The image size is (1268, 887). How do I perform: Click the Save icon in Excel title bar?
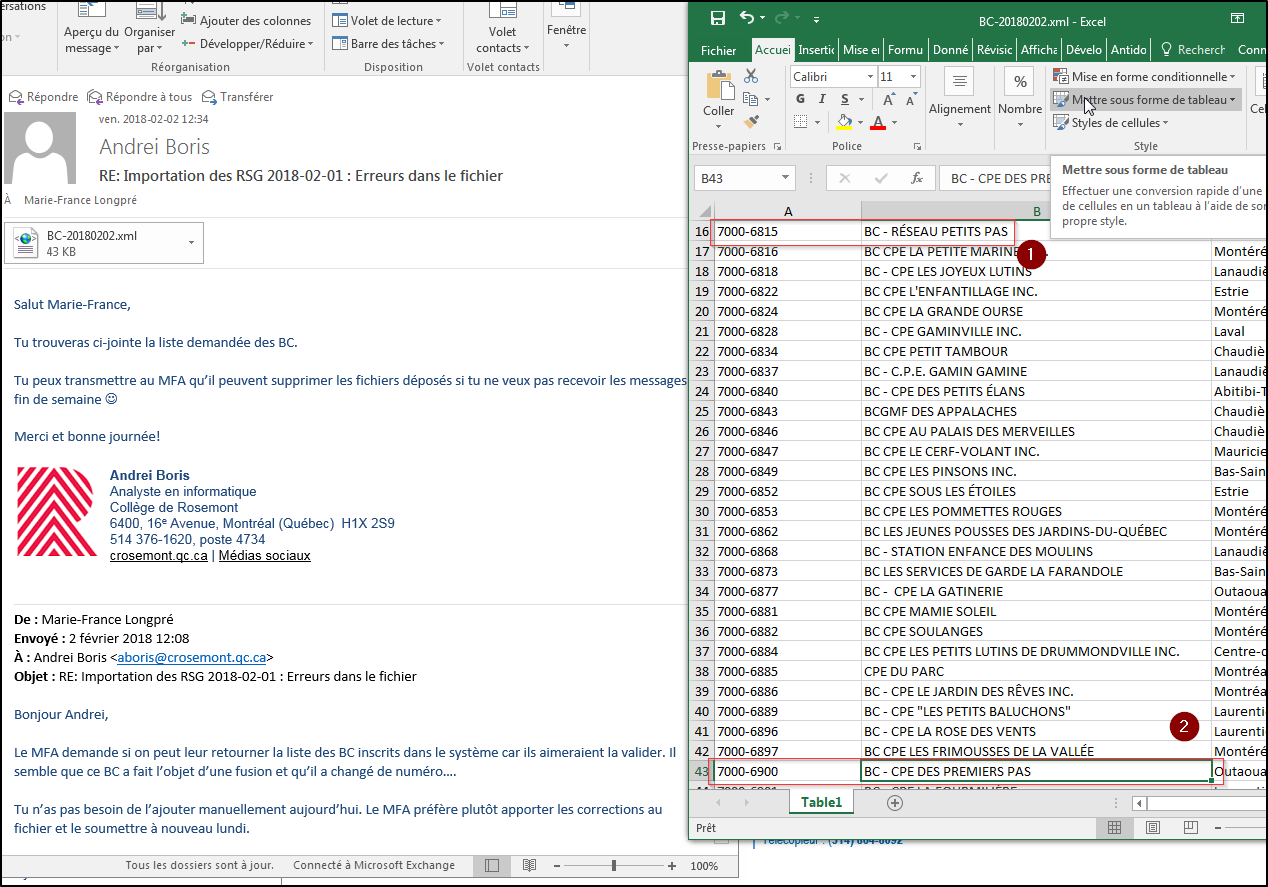[x=717, y=19]
